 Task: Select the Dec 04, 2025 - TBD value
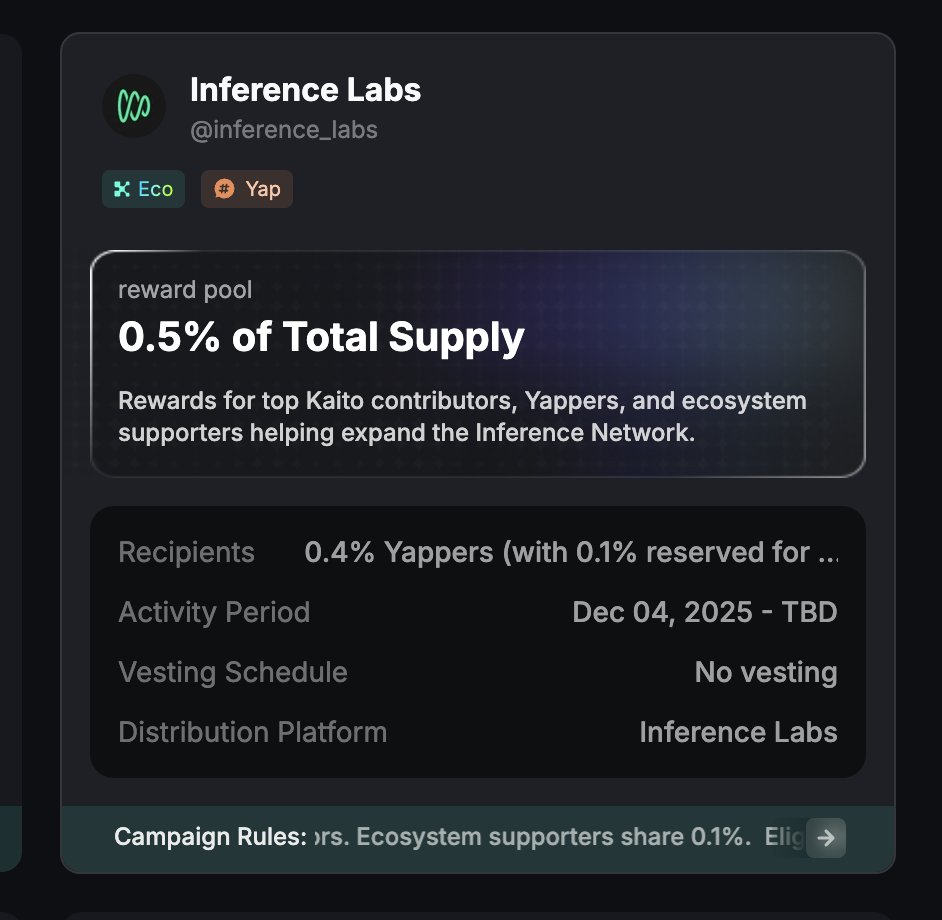pyautogui.click(x=705, y=612)
